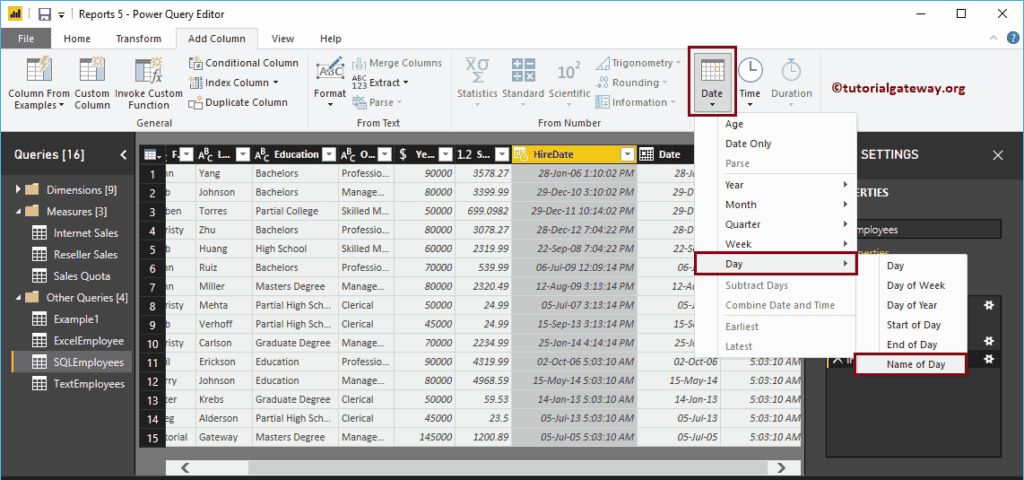Screen dimensions: 1024x480
Task: Click the Index Column button
Action: (233, 82)
